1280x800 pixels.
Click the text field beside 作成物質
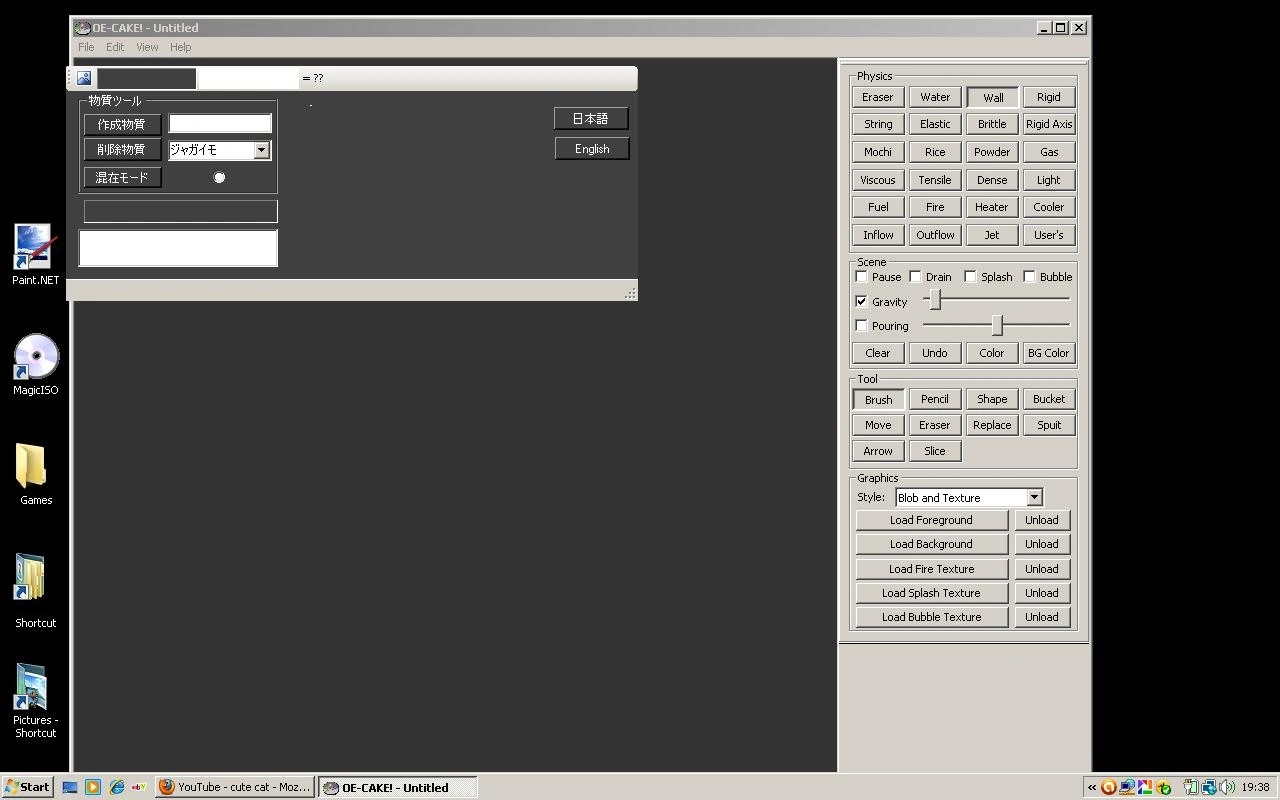[x=220, y=123]
